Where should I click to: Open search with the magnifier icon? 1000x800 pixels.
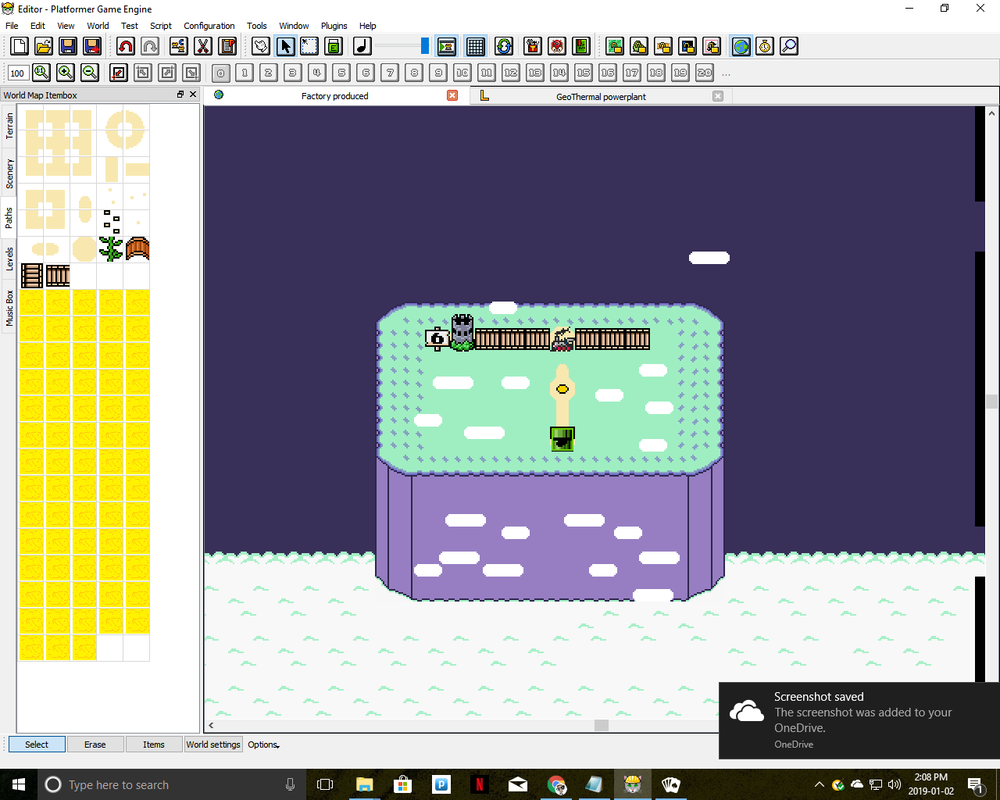(789, 46)
